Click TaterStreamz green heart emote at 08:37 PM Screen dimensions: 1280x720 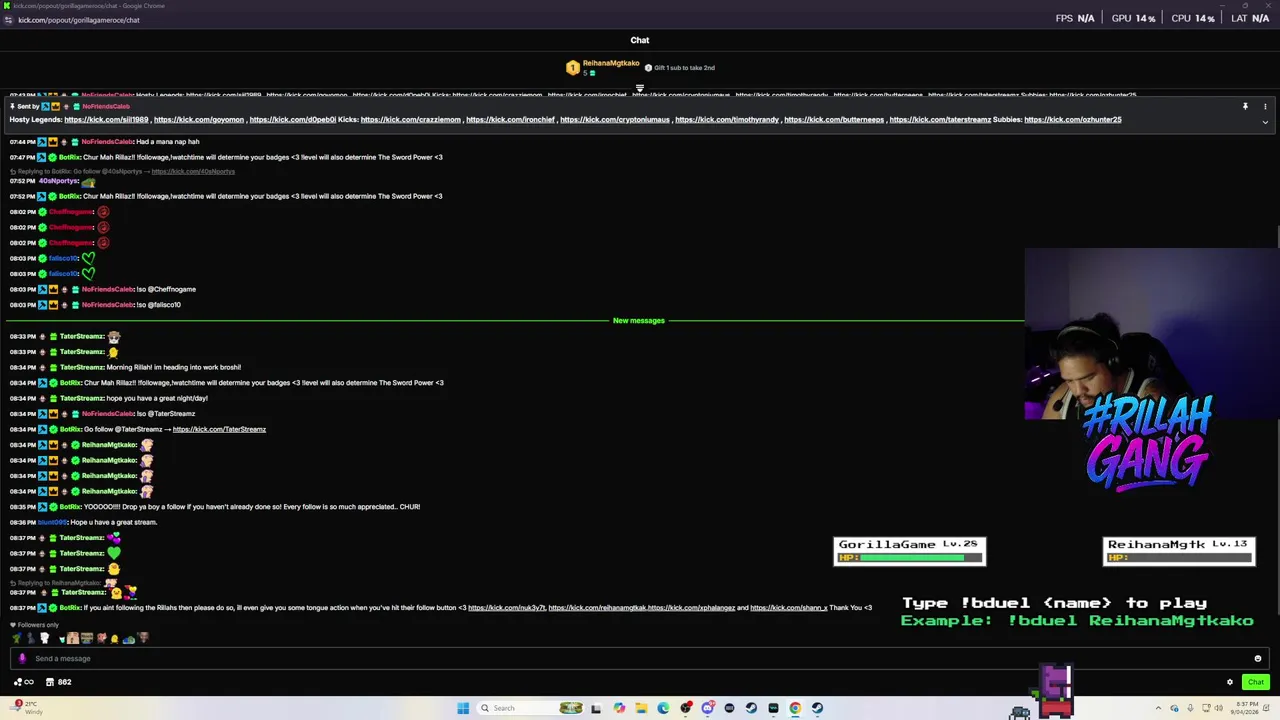(113, 553)
